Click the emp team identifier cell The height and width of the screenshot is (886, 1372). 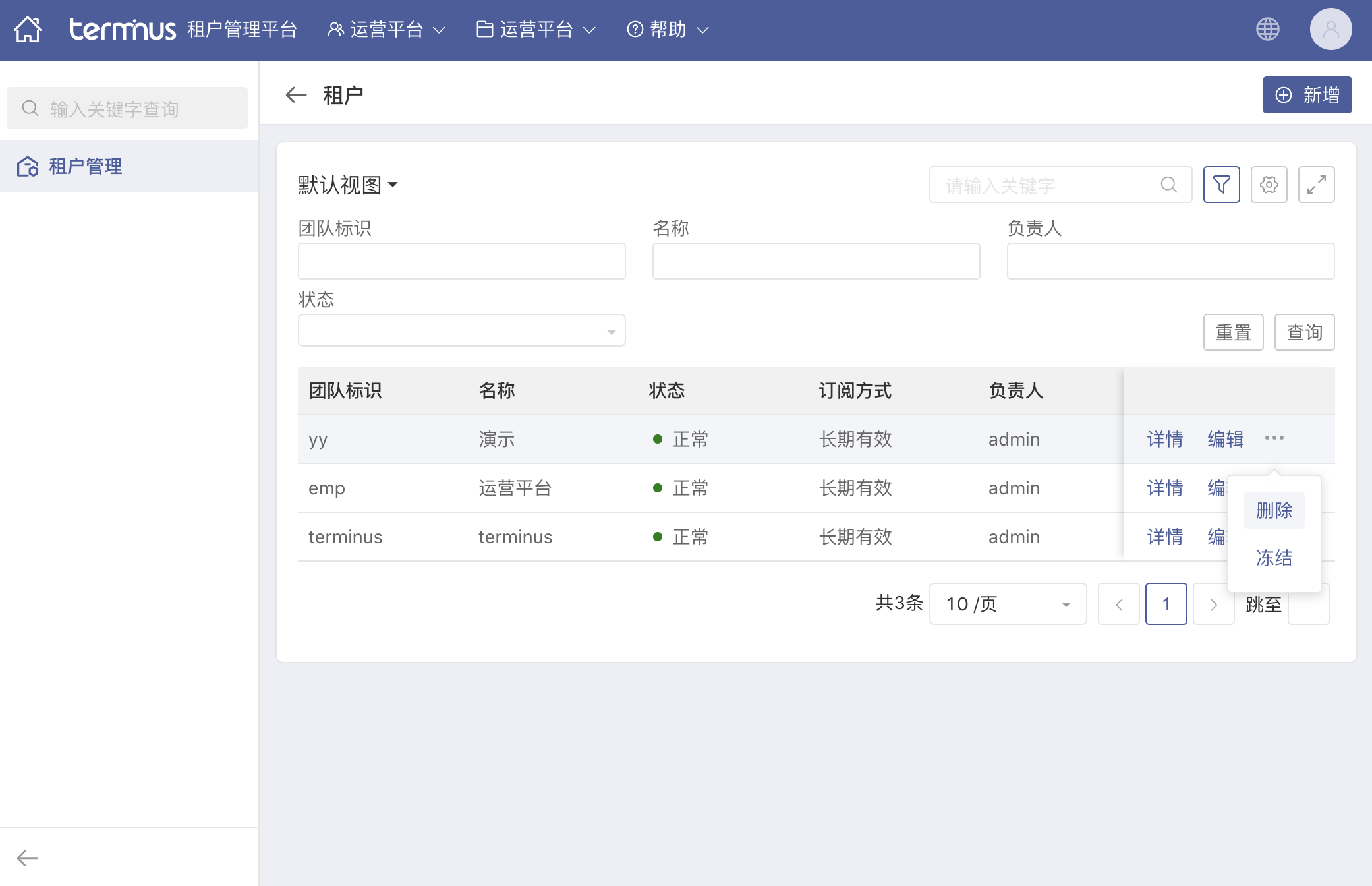click(327, 488)
